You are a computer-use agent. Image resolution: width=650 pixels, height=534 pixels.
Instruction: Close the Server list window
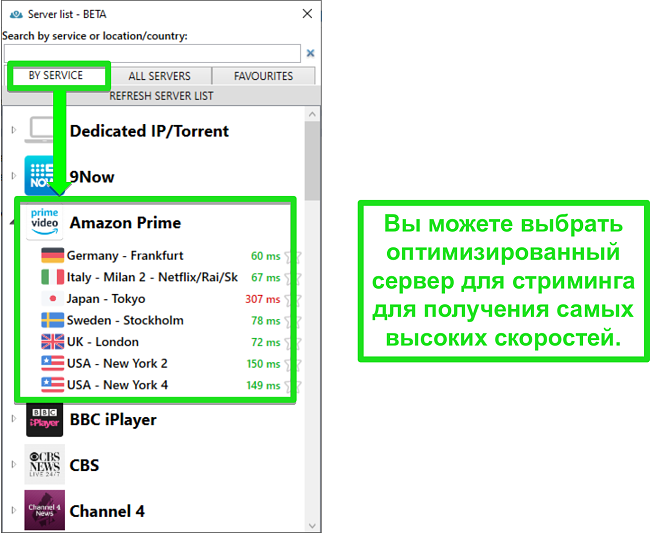[x=307, y=14]
